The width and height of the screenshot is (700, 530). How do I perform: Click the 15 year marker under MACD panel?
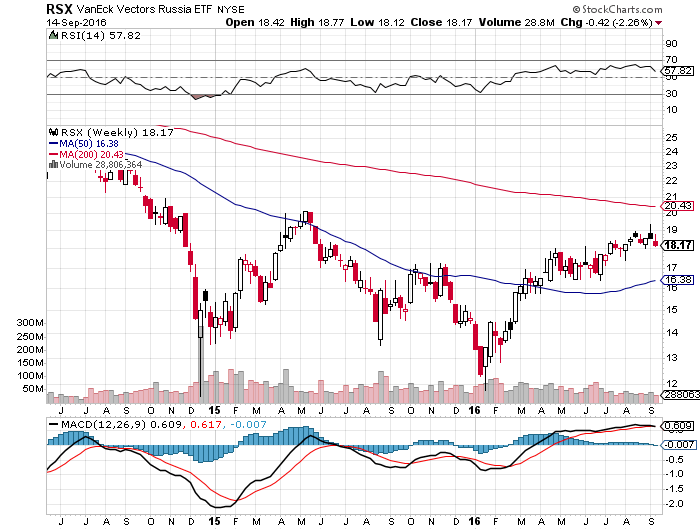point(214,521)
